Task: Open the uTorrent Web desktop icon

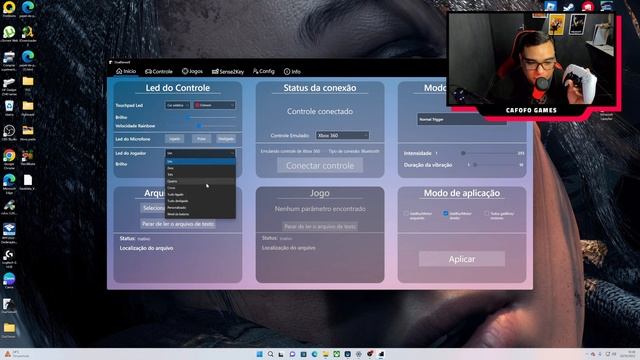Action: pos(9,33)
